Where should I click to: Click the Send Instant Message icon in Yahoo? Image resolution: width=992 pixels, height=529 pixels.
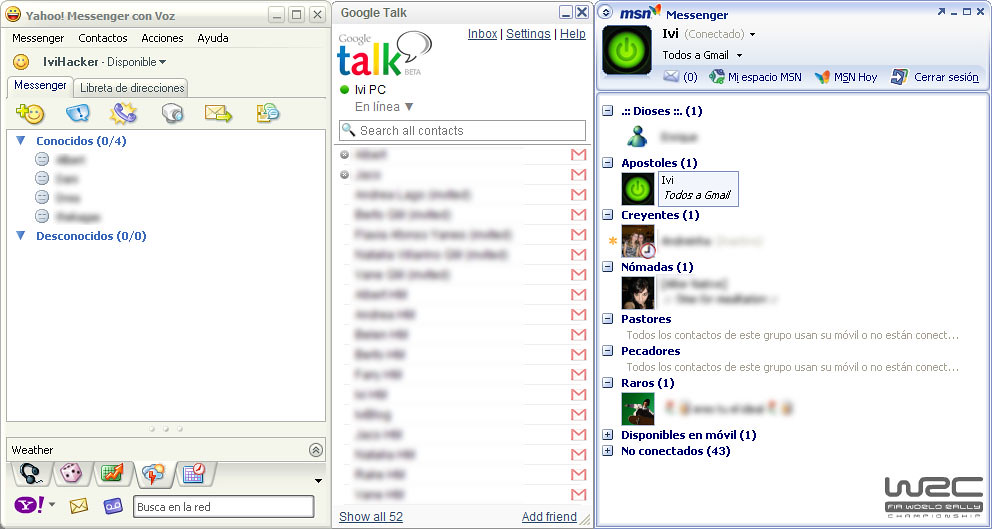tap(77, 113)
